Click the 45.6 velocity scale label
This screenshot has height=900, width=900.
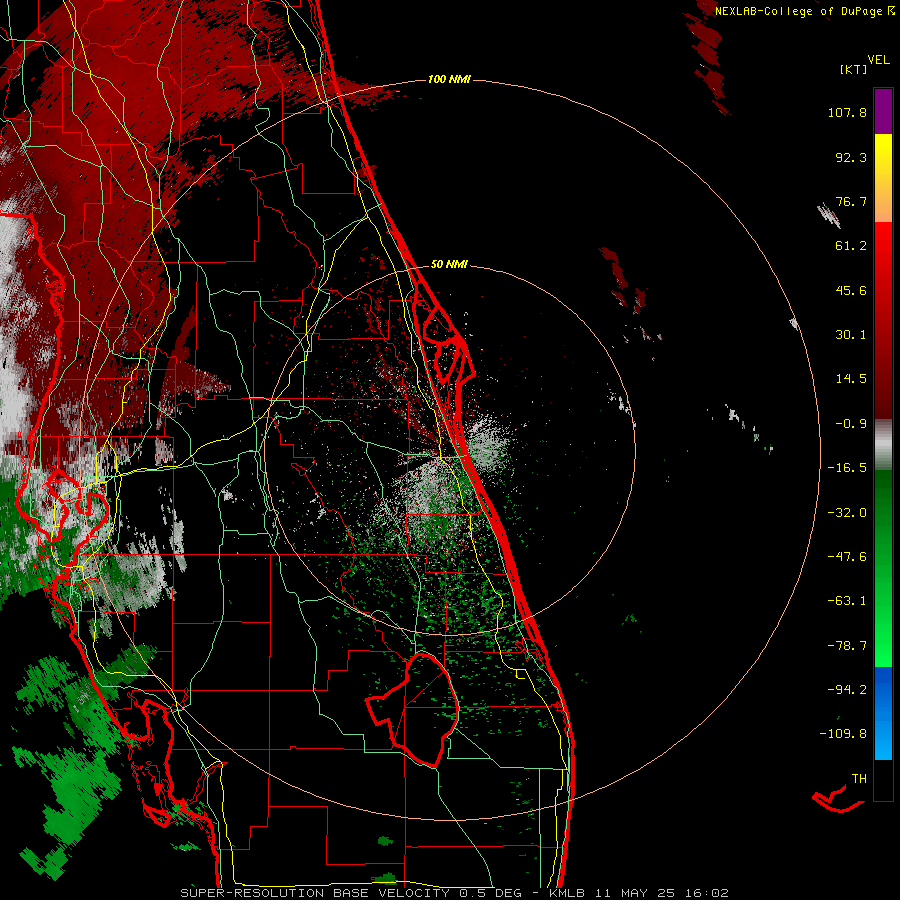click(851, 290)
